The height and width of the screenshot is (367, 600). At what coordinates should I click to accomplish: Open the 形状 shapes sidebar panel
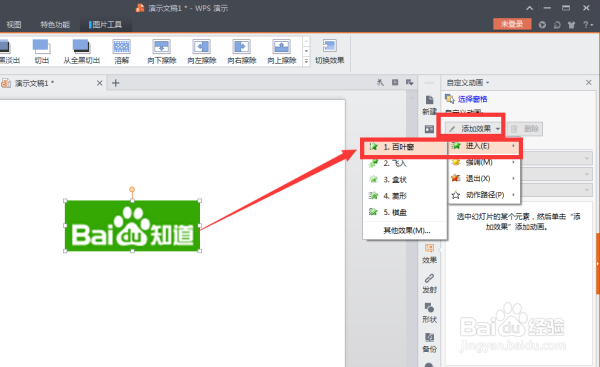(x=429, y=313)
